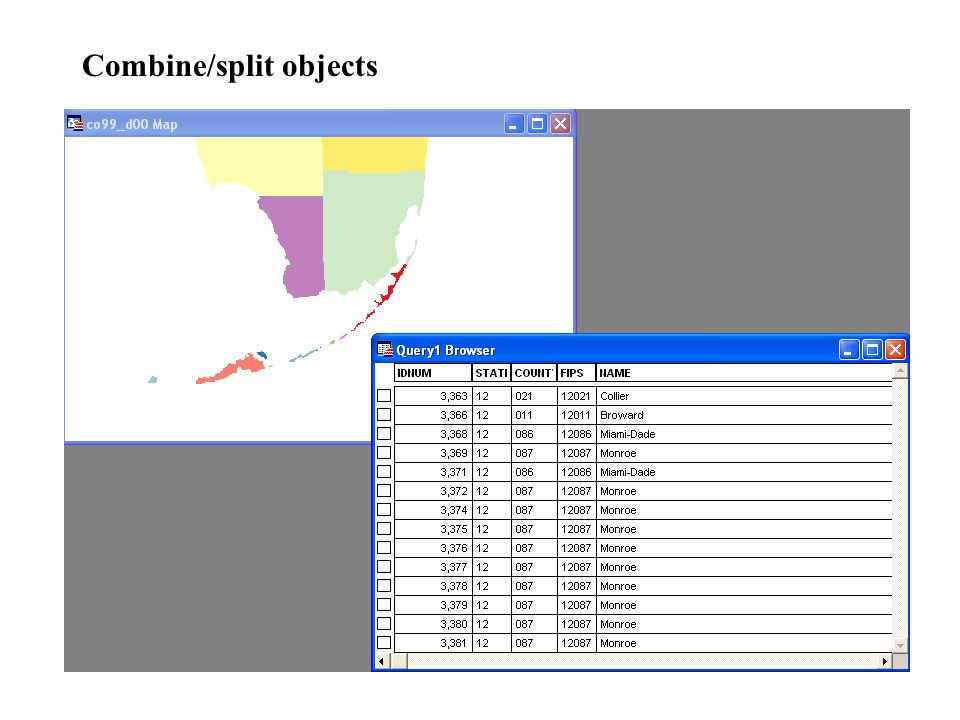The width and height of the screenshot is (960, 720).
Task: Check the row box for IDNUM 3,381
Action: coord(384,642)
